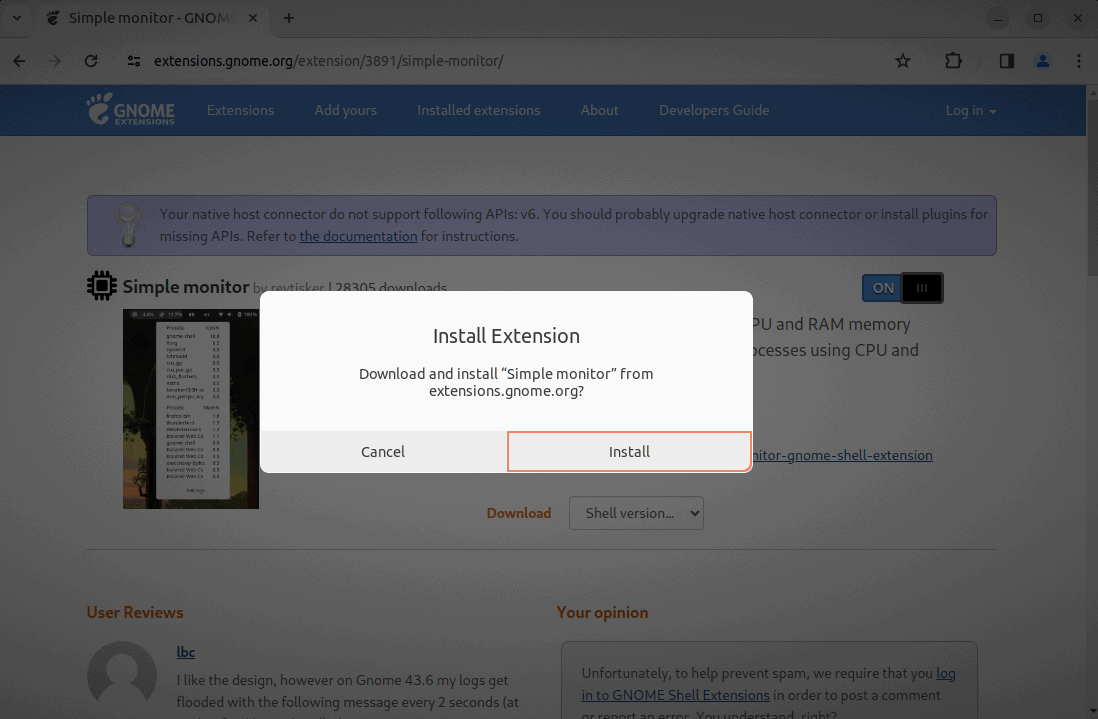
Task: Toggle the extension ON/OFF switch
Action: click(x=903, y=288)
